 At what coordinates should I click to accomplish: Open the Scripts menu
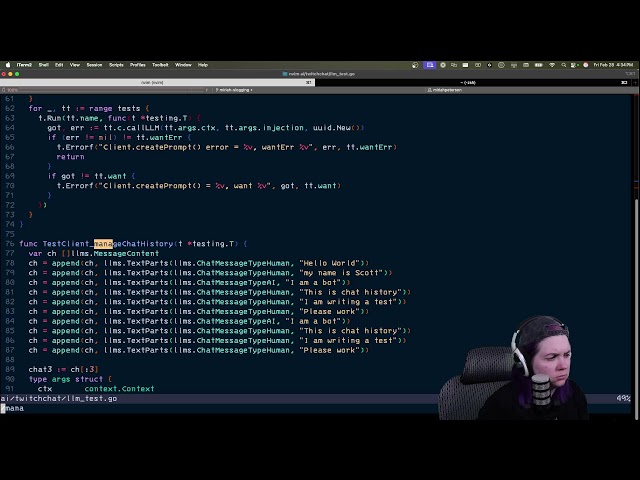(116, 65)
